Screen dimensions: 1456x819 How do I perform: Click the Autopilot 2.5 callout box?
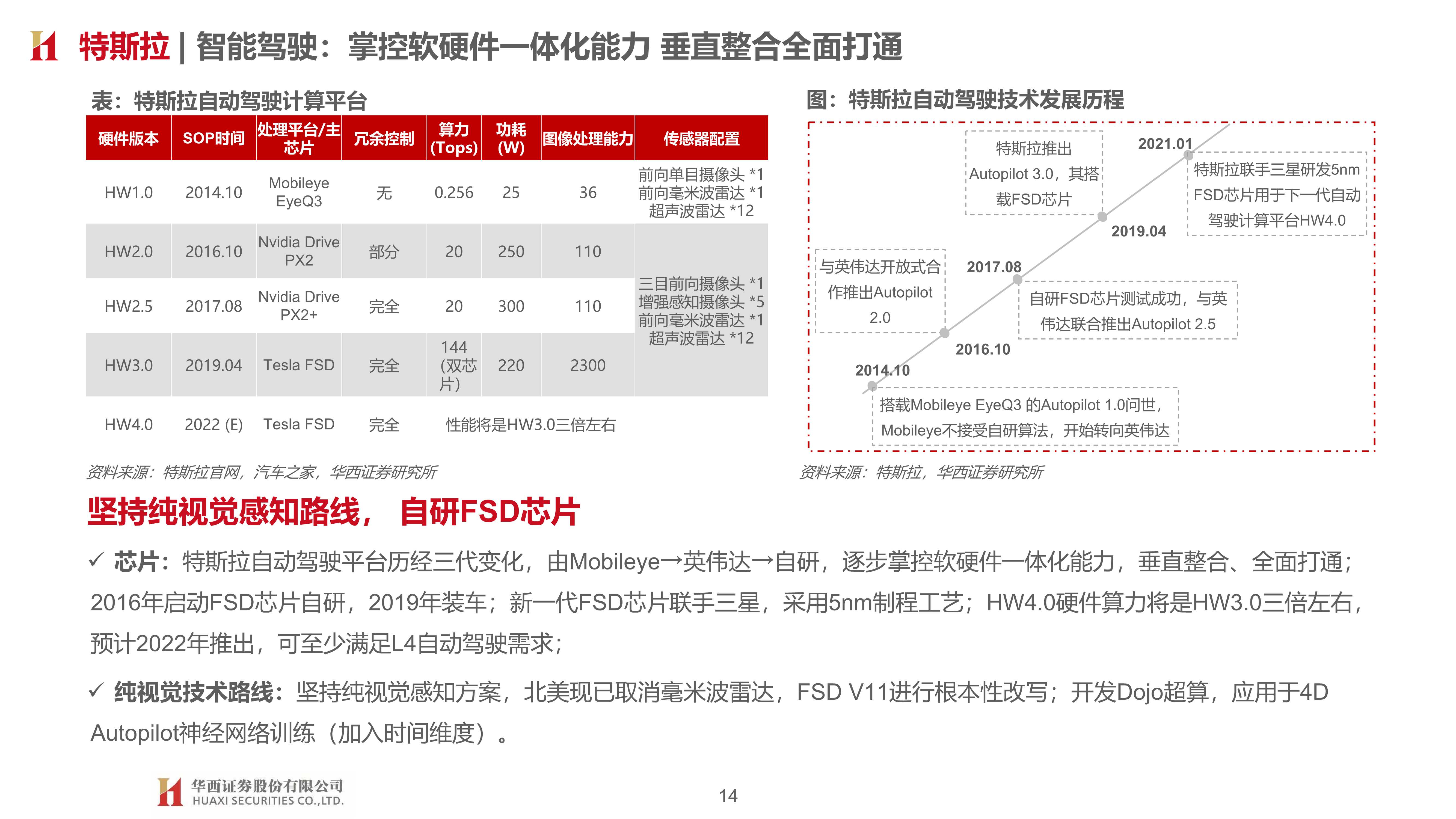(1128, 310)
